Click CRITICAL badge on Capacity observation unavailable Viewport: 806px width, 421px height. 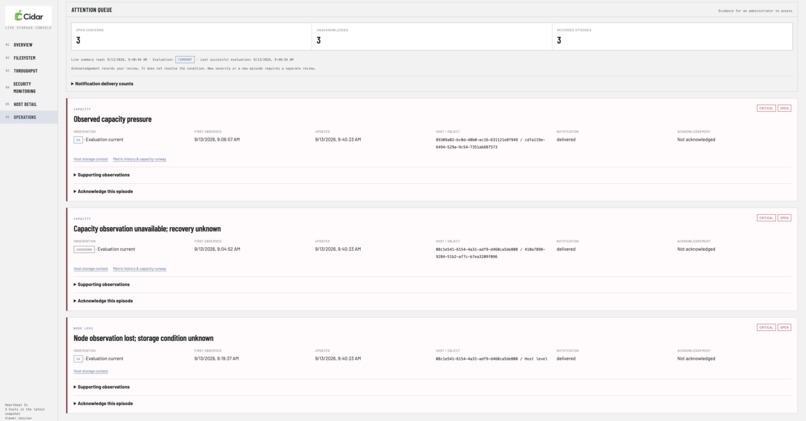click(766, 218)
